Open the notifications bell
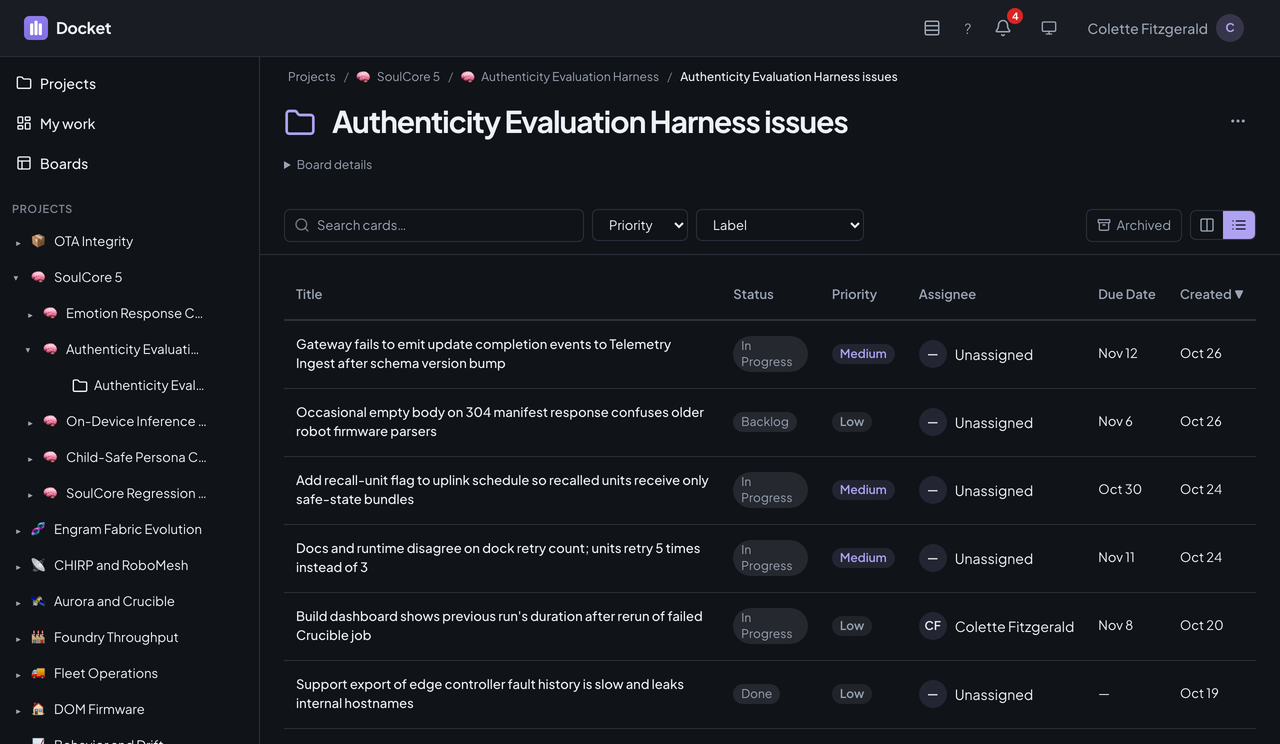The height and width of the screenshot is (744, 1280). [x=1003, y=28]
